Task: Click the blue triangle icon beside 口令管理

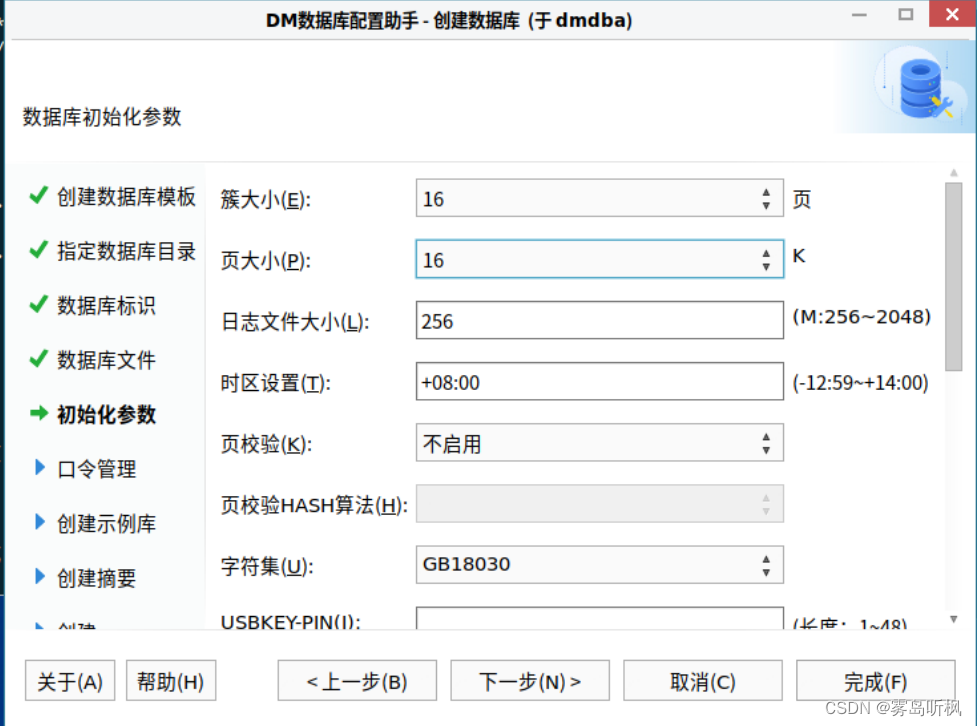Action: [x=38, y=468]
